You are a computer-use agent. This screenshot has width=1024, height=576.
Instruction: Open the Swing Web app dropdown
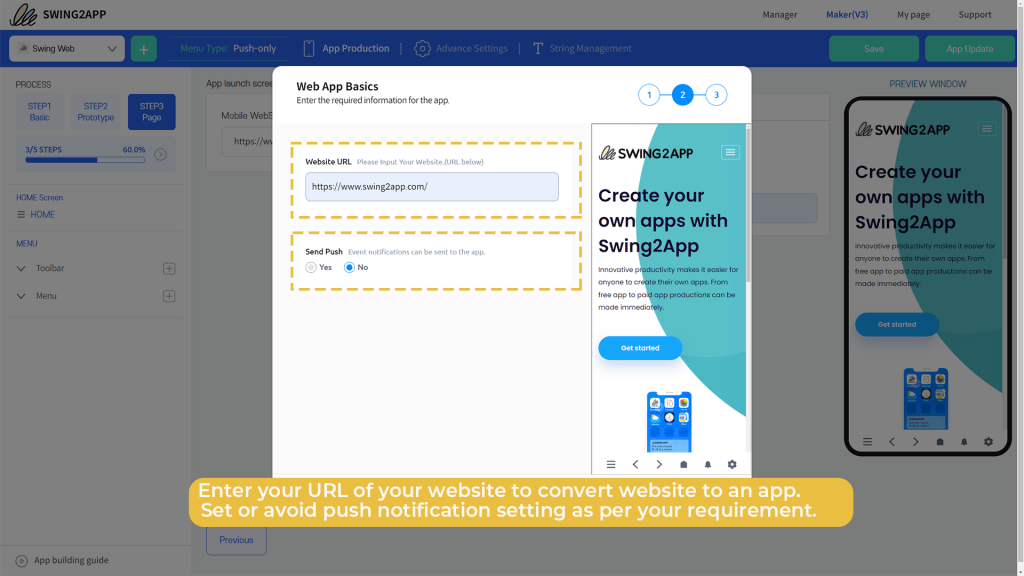[x=67, y=49]
